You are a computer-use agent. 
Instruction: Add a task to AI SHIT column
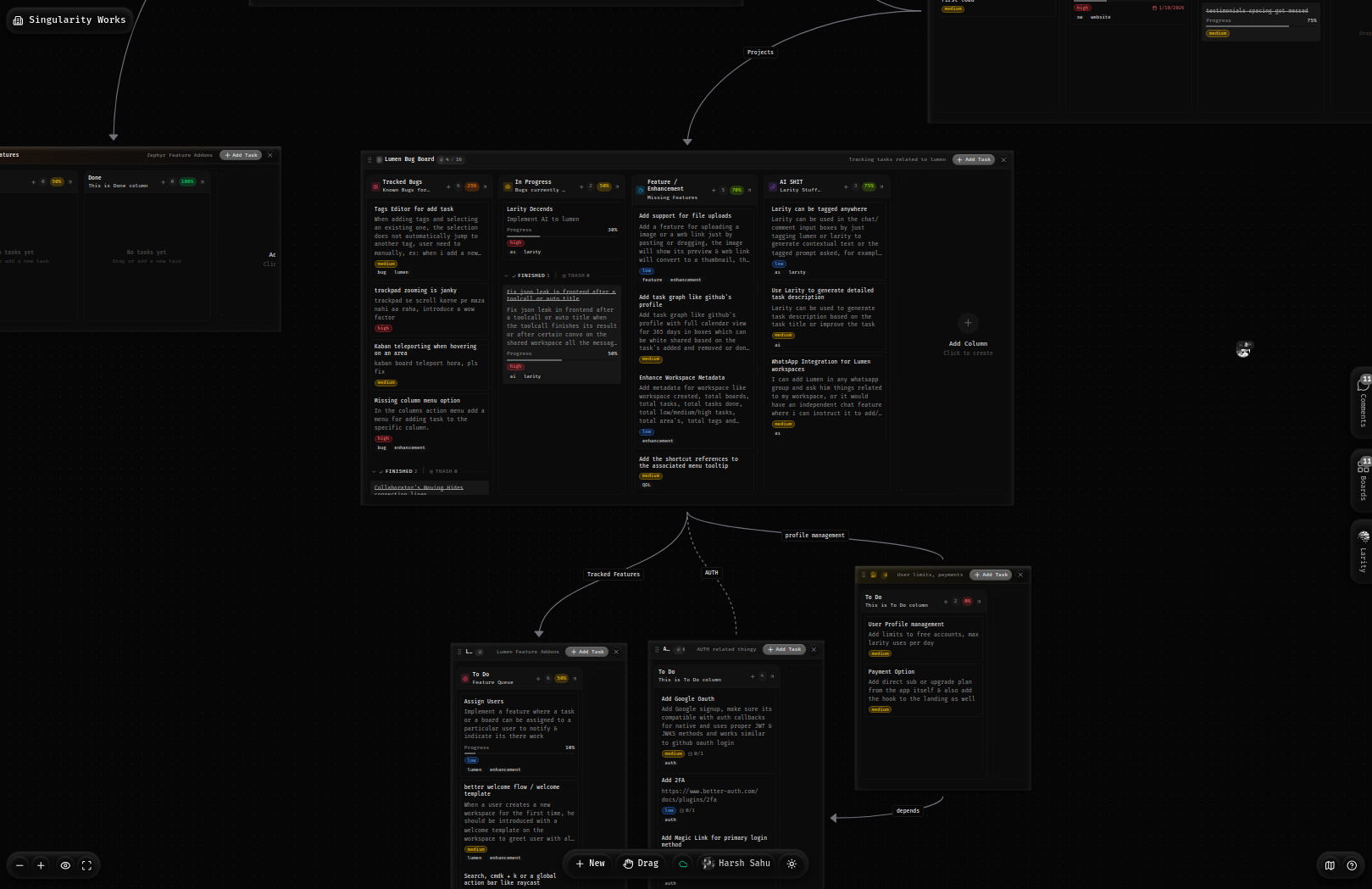pyautogui.click(x=846, y=186)
